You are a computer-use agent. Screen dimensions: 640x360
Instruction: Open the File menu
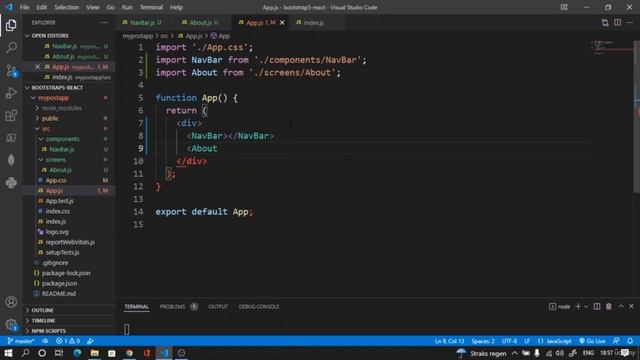(x=24, y=7)
